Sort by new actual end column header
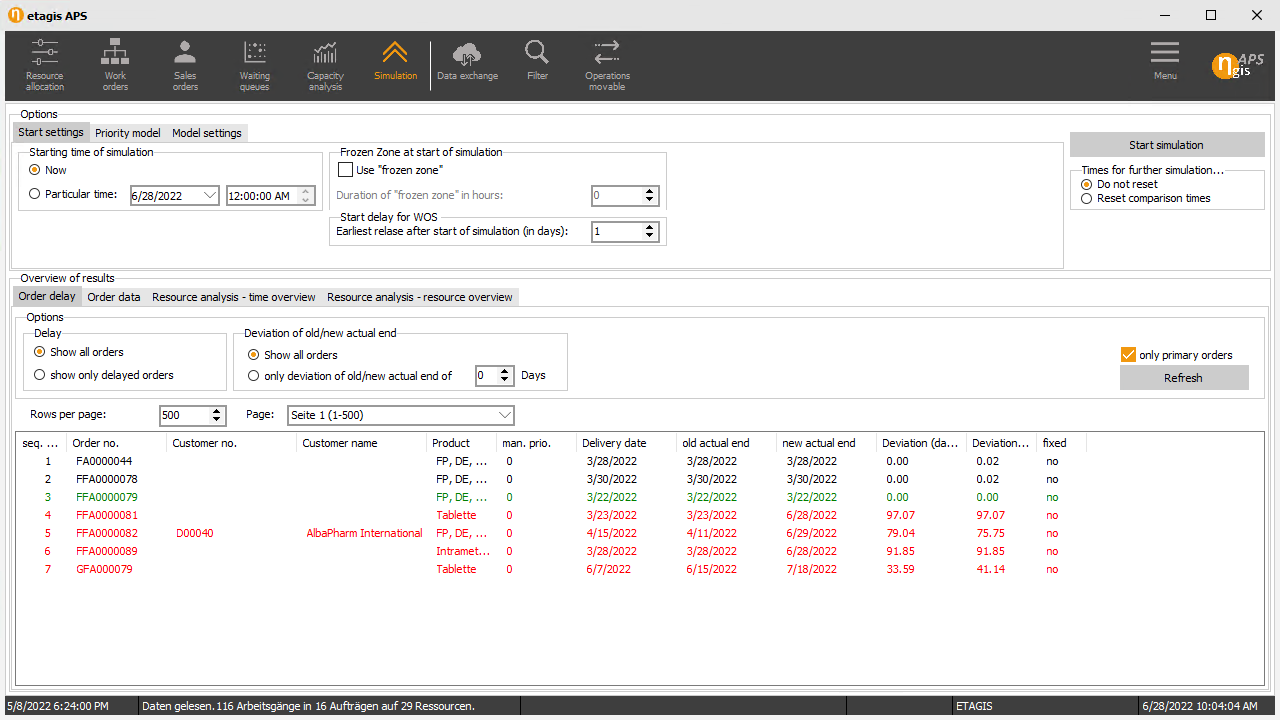1280x720 pixels. point(826,443)
